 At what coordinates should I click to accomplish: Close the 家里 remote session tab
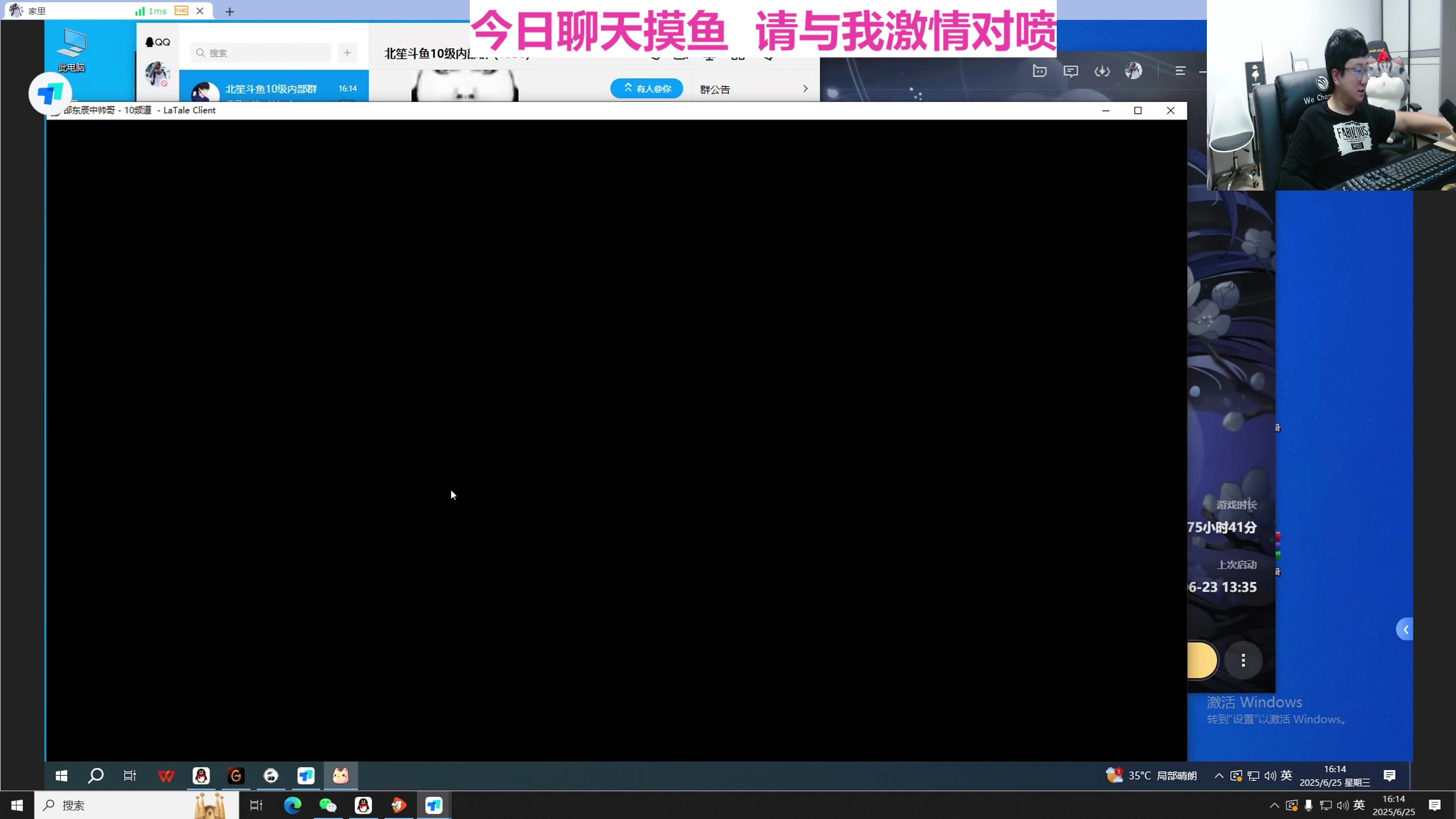[x=200, y=11]
